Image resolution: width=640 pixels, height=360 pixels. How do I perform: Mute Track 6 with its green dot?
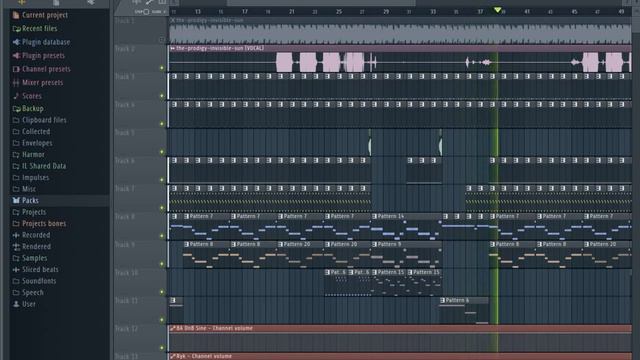click(x=162, y=180)
